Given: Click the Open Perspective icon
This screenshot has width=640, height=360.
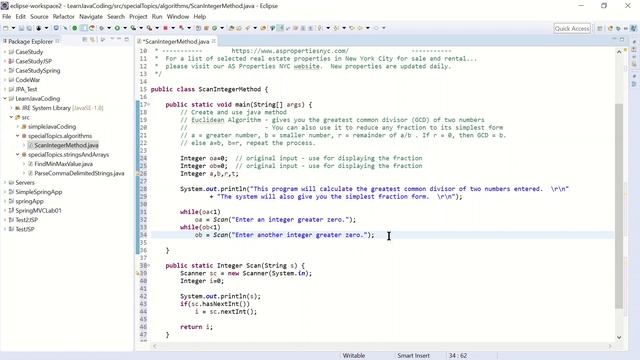Looking at the screenshot, I should [600, 28].
